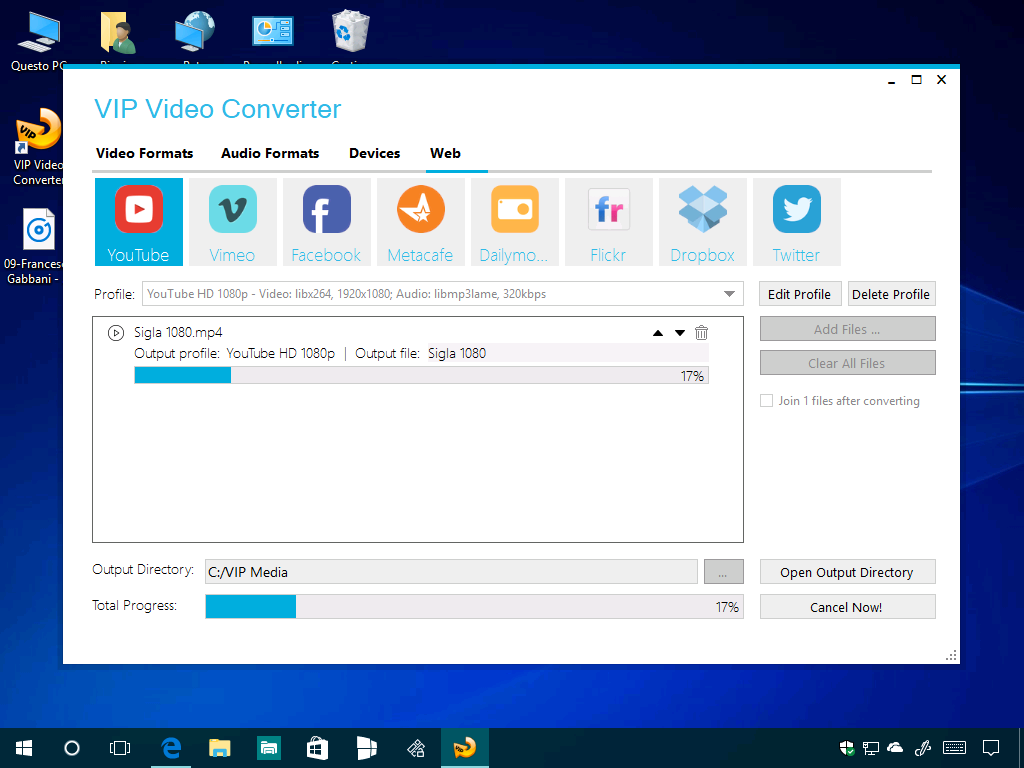Switch to VIP Video Converter taskbar button
The image size is (1024, 768).
click(x=464, y=748)
